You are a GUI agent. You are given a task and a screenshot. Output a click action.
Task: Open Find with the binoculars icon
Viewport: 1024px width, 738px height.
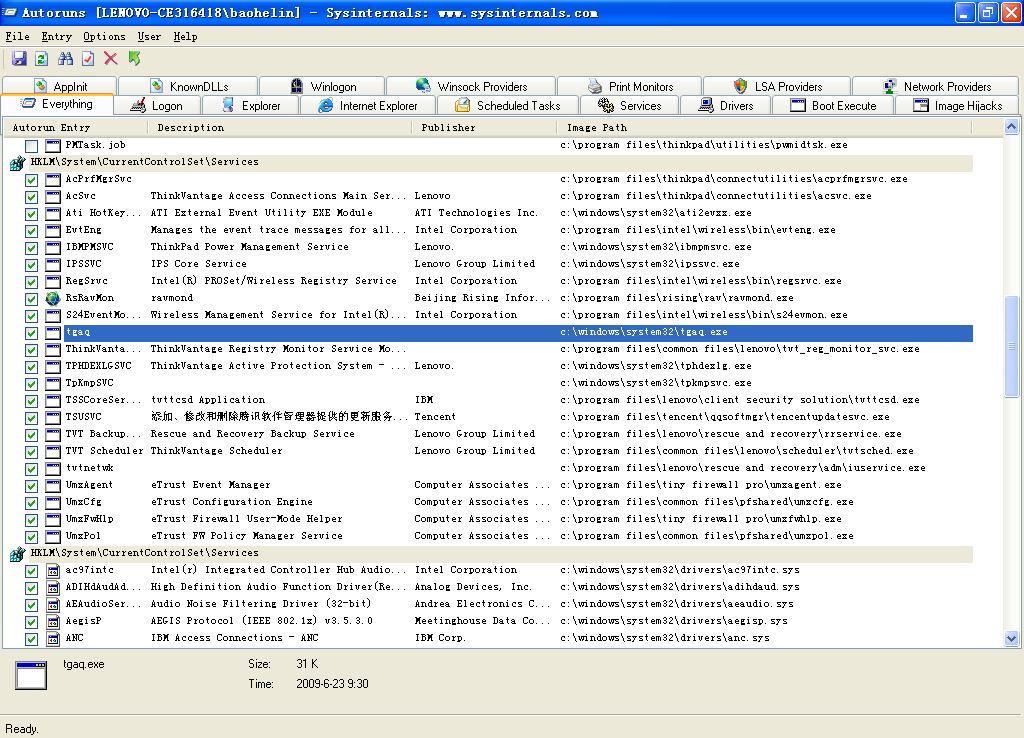(x=66, y=59)
